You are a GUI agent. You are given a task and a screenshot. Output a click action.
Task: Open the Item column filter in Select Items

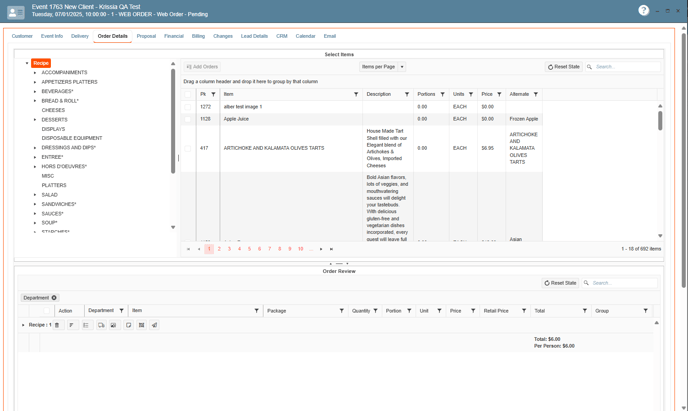click(356, 94)
